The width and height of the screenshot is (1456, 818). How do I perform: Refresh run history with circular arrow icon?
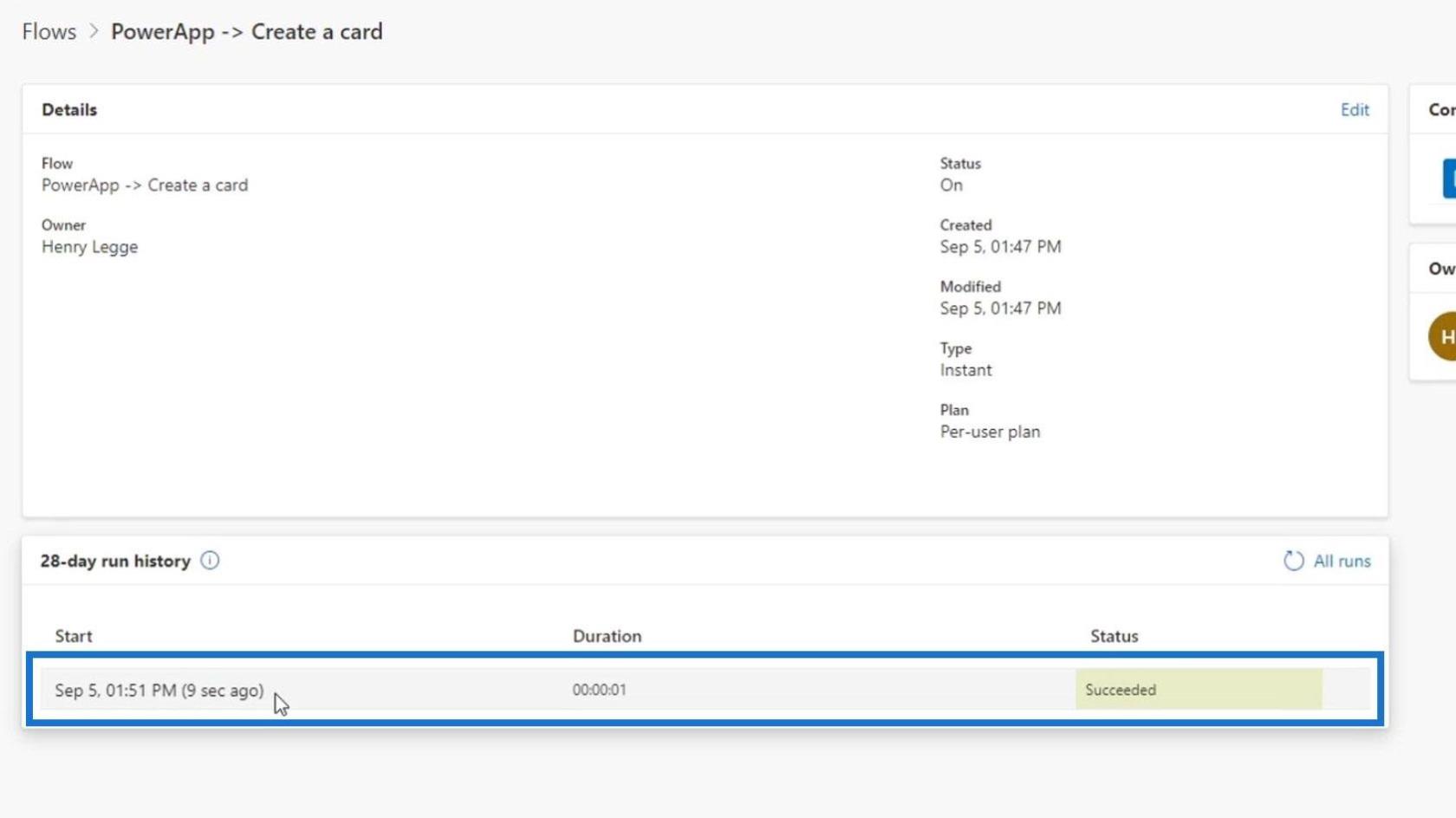(1293, 562)
